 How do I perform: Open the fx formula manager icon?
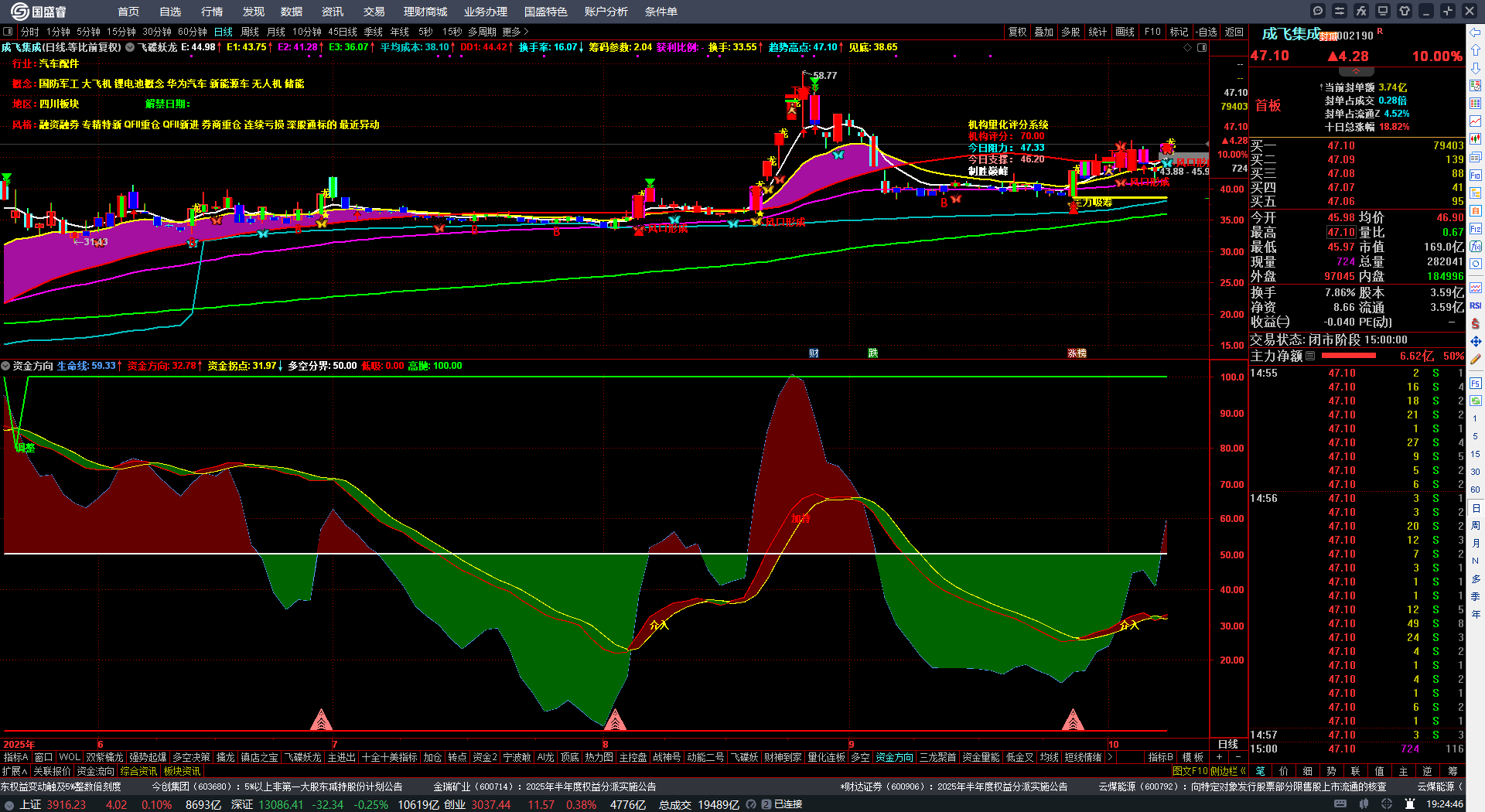click(1361, 11)
